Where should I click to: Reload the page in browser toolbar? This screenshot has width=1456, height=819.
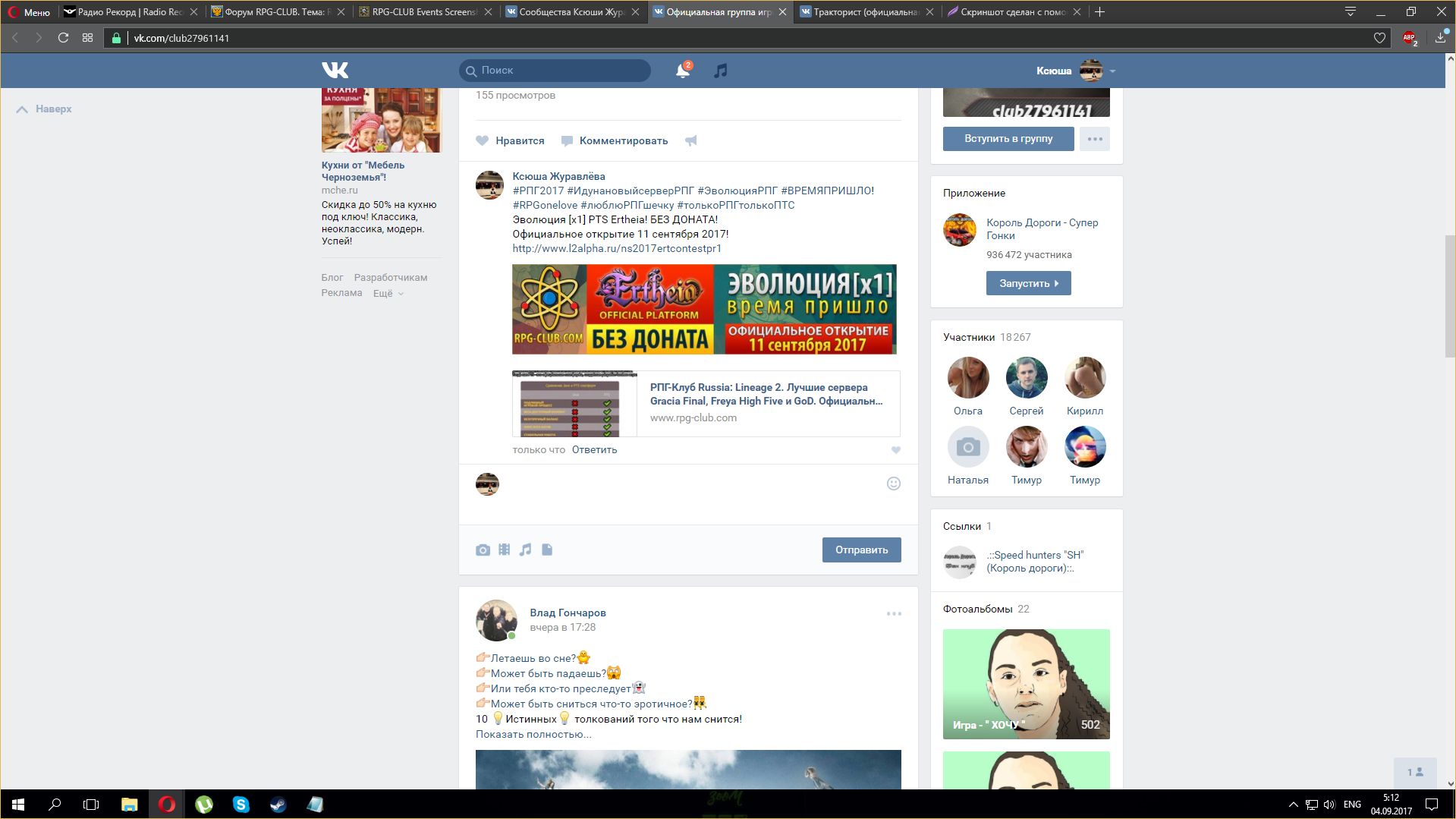(x=63, y=38)
